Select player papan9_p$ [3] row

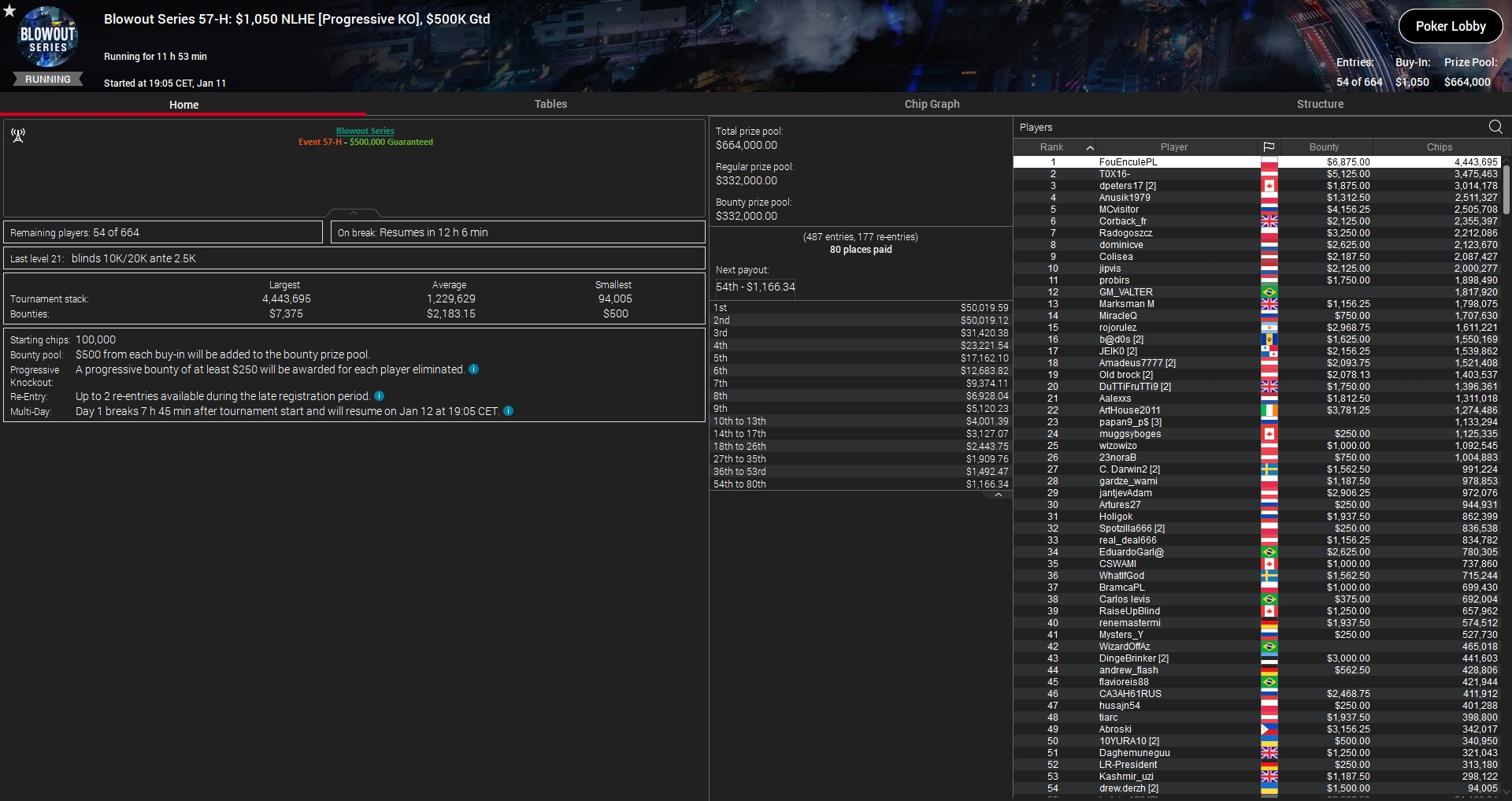(x=1257, y=422)
